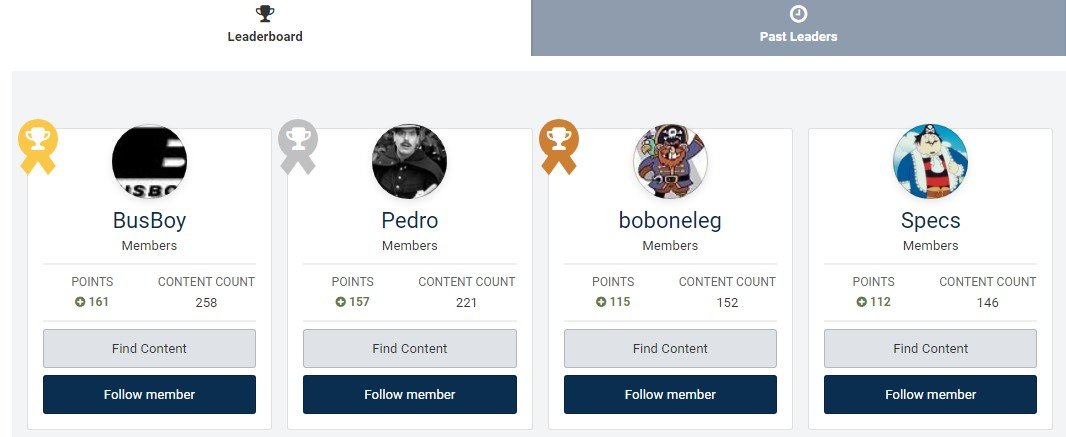Image resolution: width=1066 pixels, height=437 pixels.
Task: Click the green plus icon beside 112 points
Action: click(x=861, y=302)
